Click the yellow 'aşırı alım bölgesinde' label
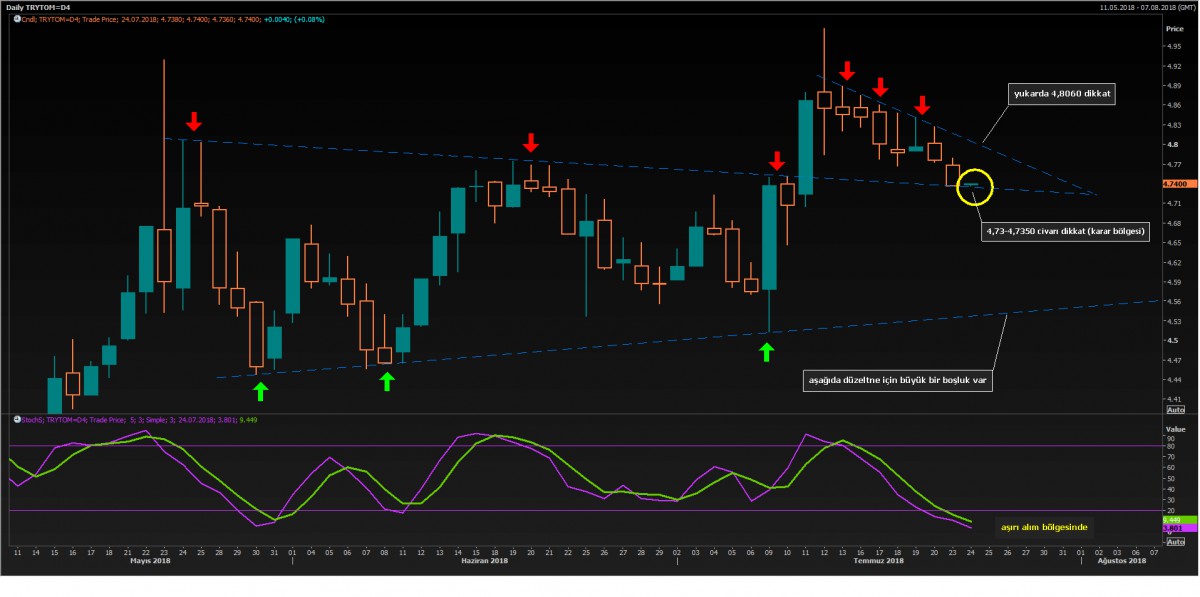 (x=1043, y=526)
